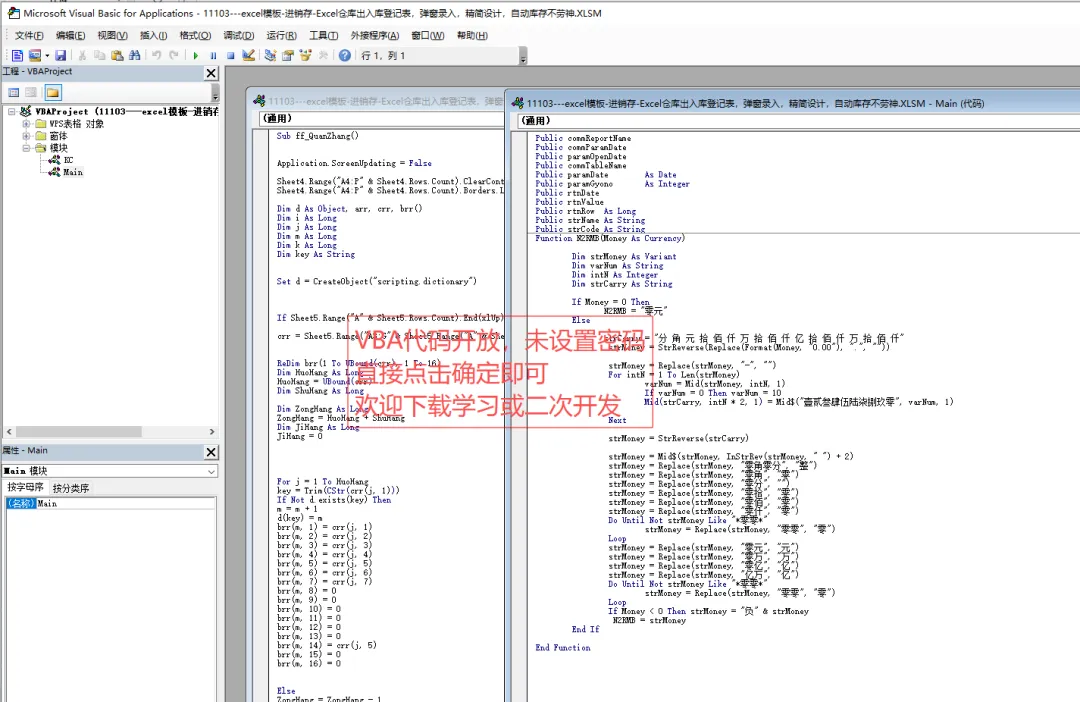Viewport: 1080px width, 702px height.
Task: Click the Main name value field
Action: pyautogui.click(x=125, y=504)
